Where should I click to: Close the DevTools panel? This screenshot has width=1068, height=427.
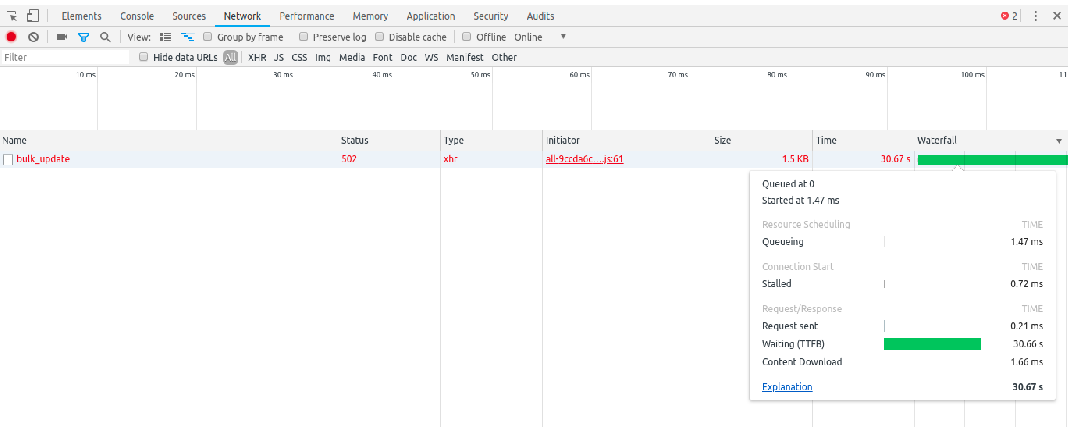[x=1057, y=16]
